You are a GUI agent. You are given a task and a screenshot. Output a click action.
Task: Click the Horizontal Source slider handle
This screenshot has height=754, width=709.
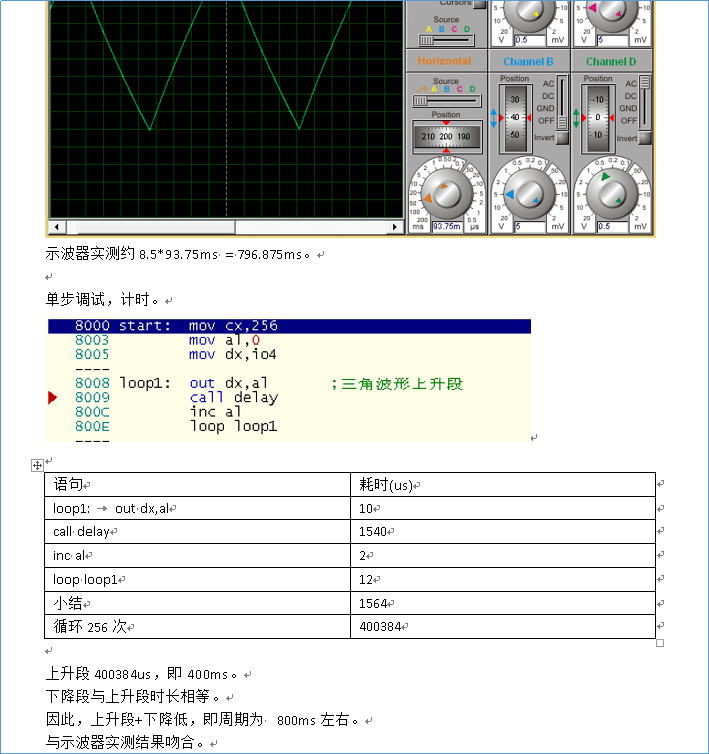coord(420,101)
